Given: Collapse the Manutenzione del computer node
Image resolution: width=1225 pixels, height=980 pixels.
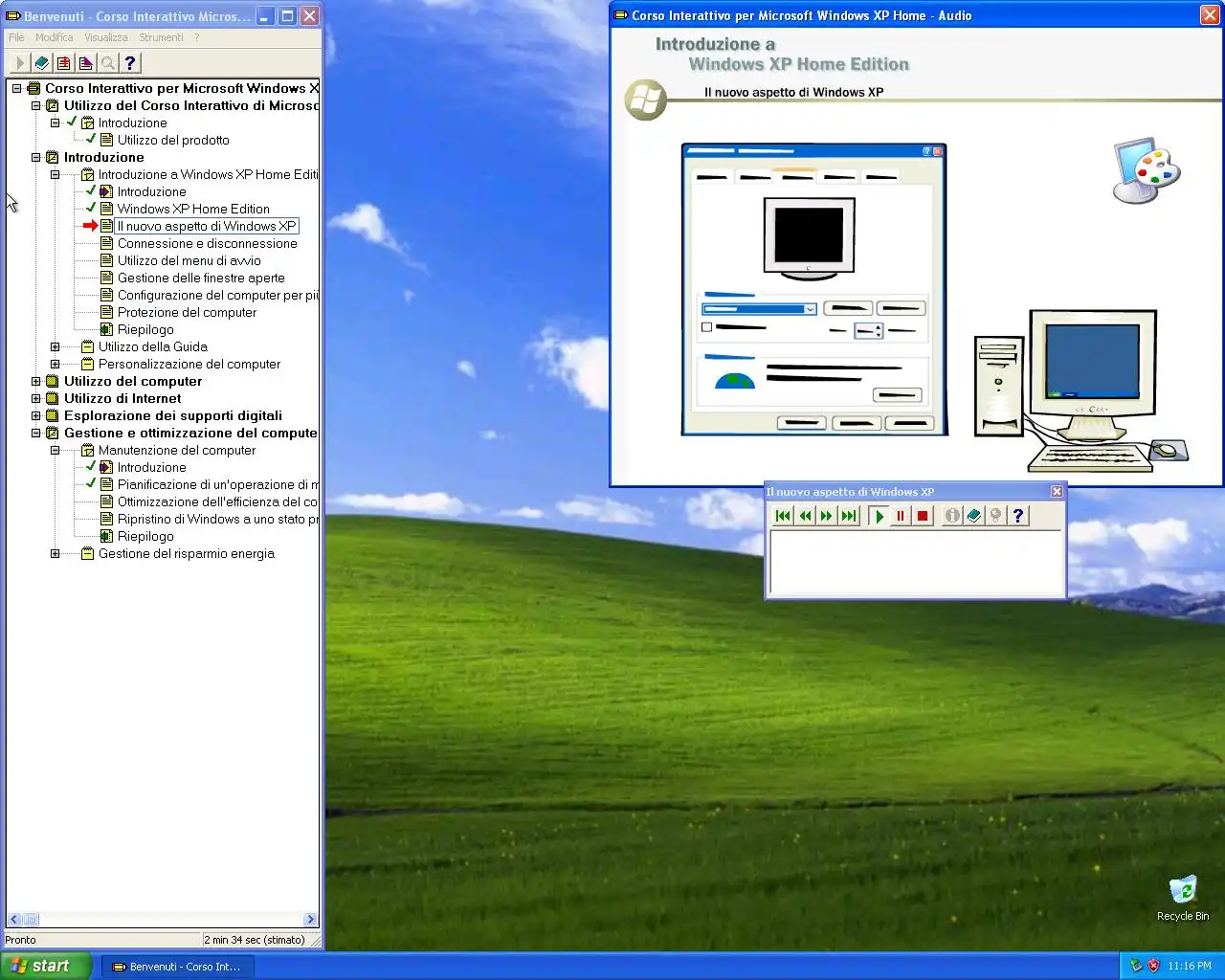Looking at the screenshot, I should [55, 450].
